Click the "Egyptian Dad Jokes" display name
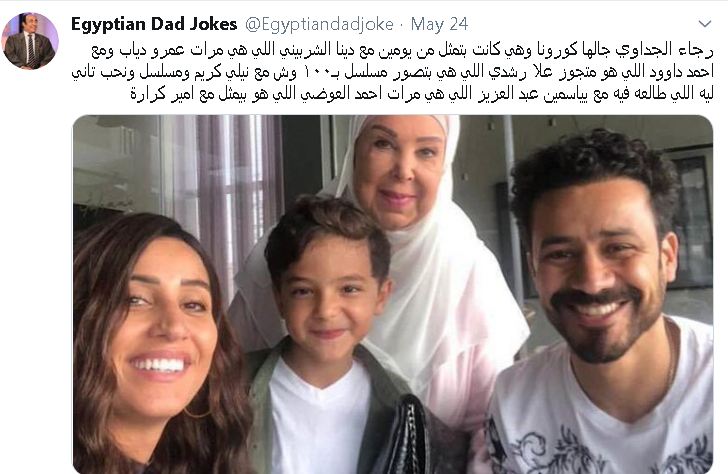Image resolution: width=728 pixels, height=474 pixels. click(x=154, y=24)
